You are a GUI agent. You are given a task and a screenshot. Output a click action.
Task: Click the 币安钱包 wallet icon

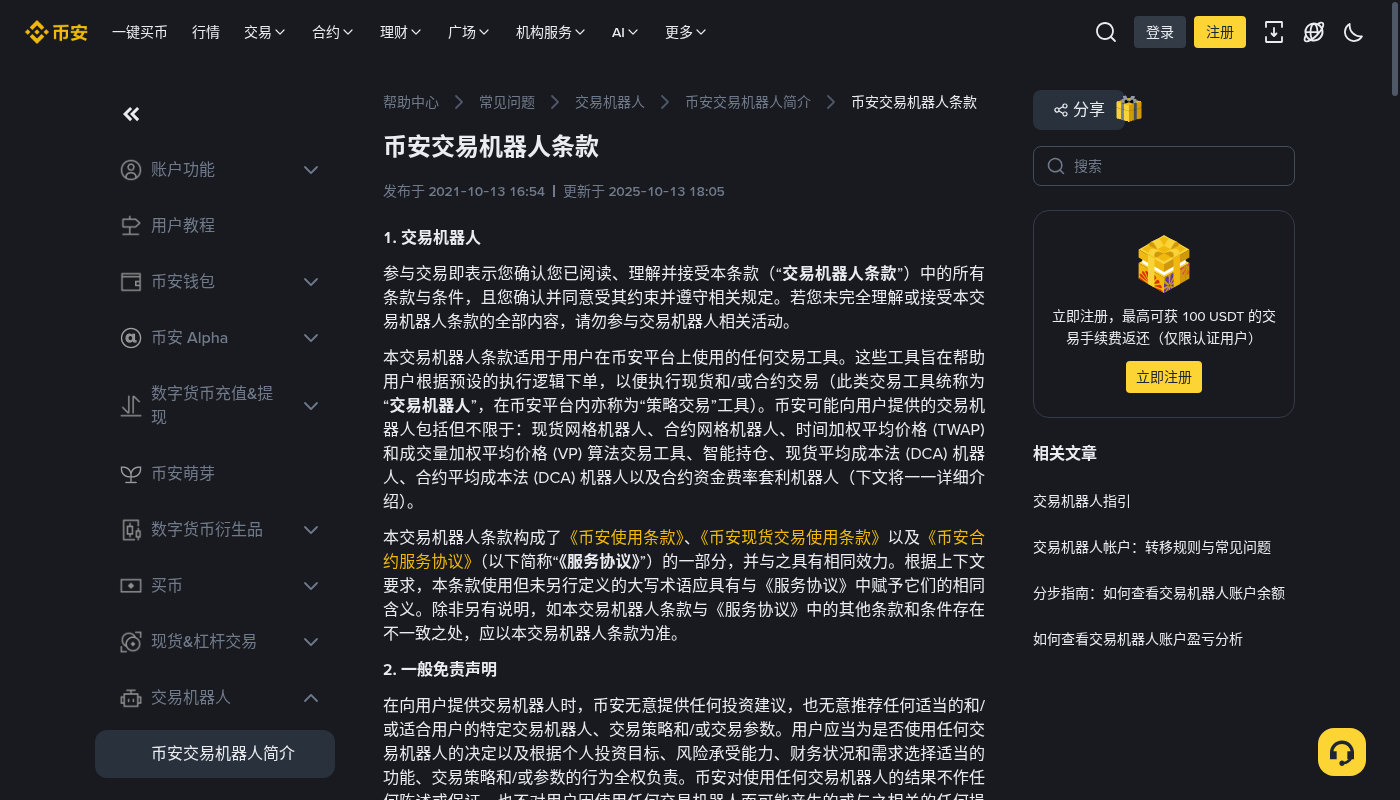(x=131, y=282)
